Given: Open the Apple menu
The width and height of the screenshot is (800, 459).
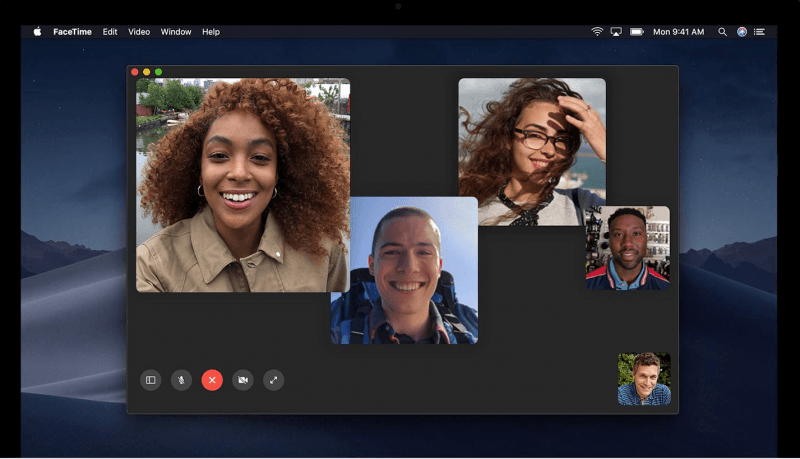Looking at the screenshot, I should [x=37, y=32].
